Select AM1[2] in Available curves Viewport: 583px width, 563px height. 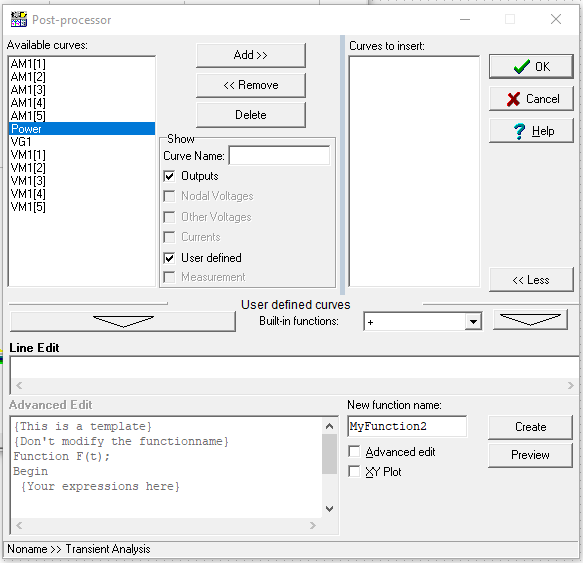click(x=81, y=77)
